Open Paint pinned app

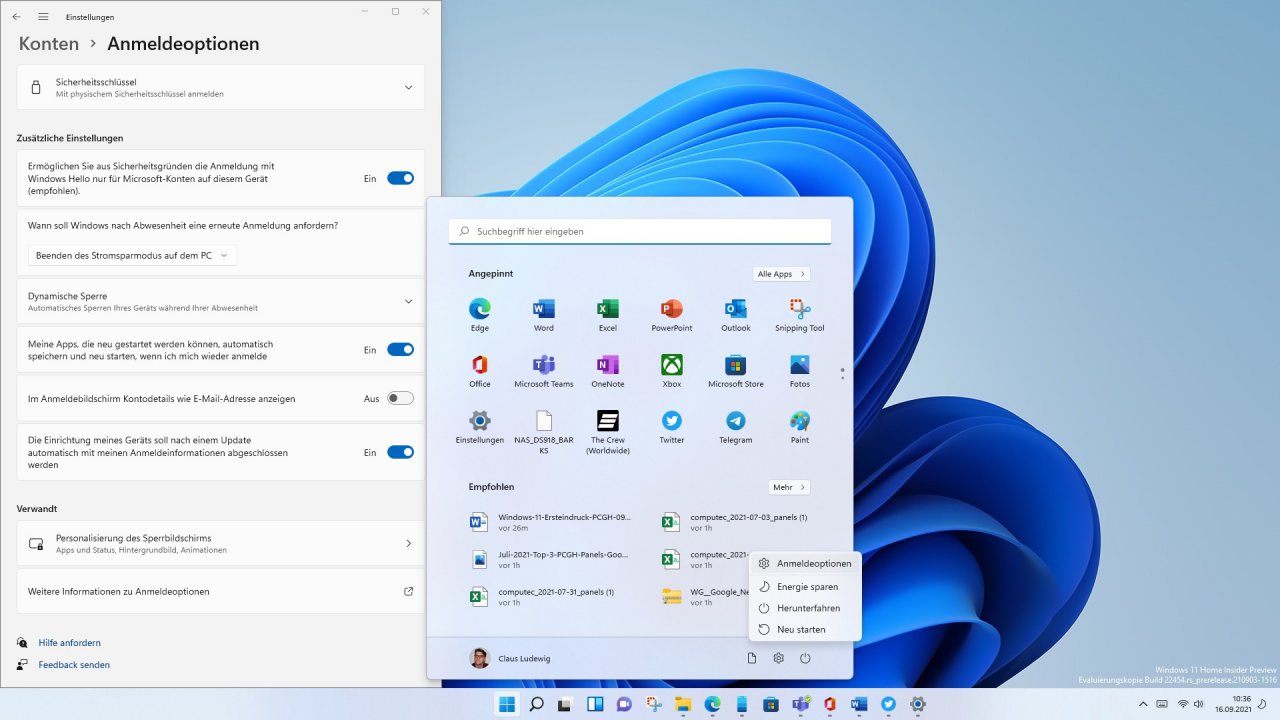(x=800, y=426)
